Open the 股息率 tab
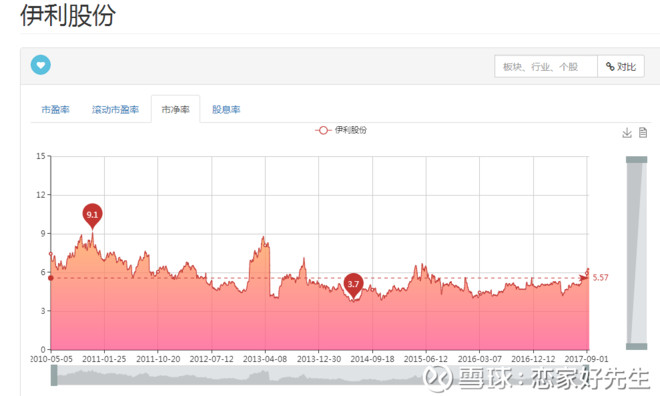660x396 pixels. [x=226, y=109]
